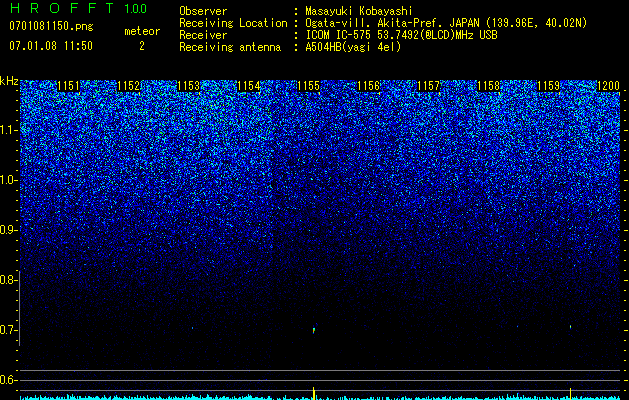Click the 1156 time marker
Image resolution: width=629 pixels, height=400 pixels.
pyautogui.click(x=369, y=86)
